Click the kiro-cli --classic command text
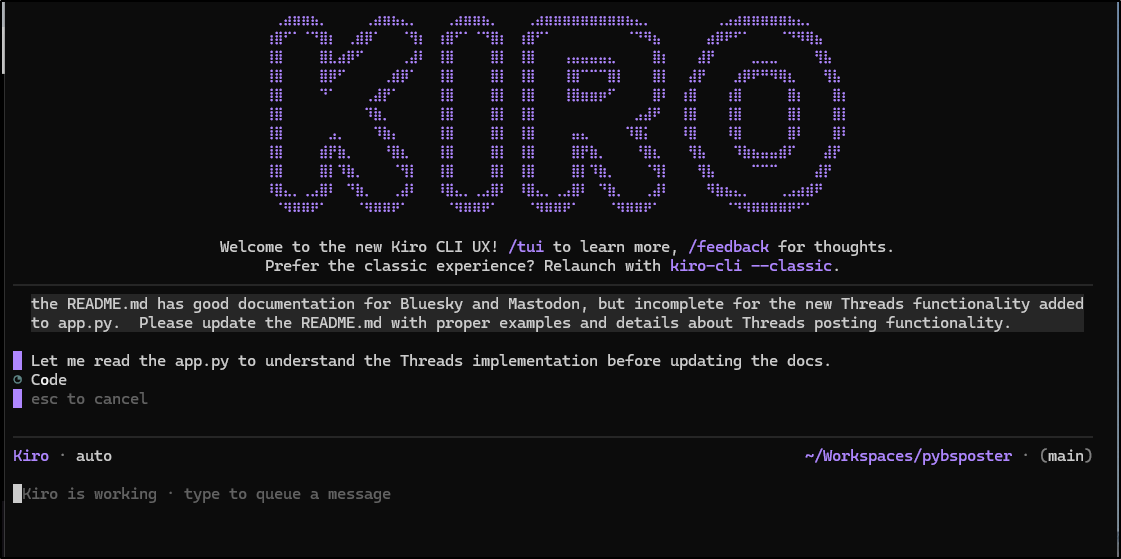Viewport: 1121px width, 559px height. coord(751,266)
